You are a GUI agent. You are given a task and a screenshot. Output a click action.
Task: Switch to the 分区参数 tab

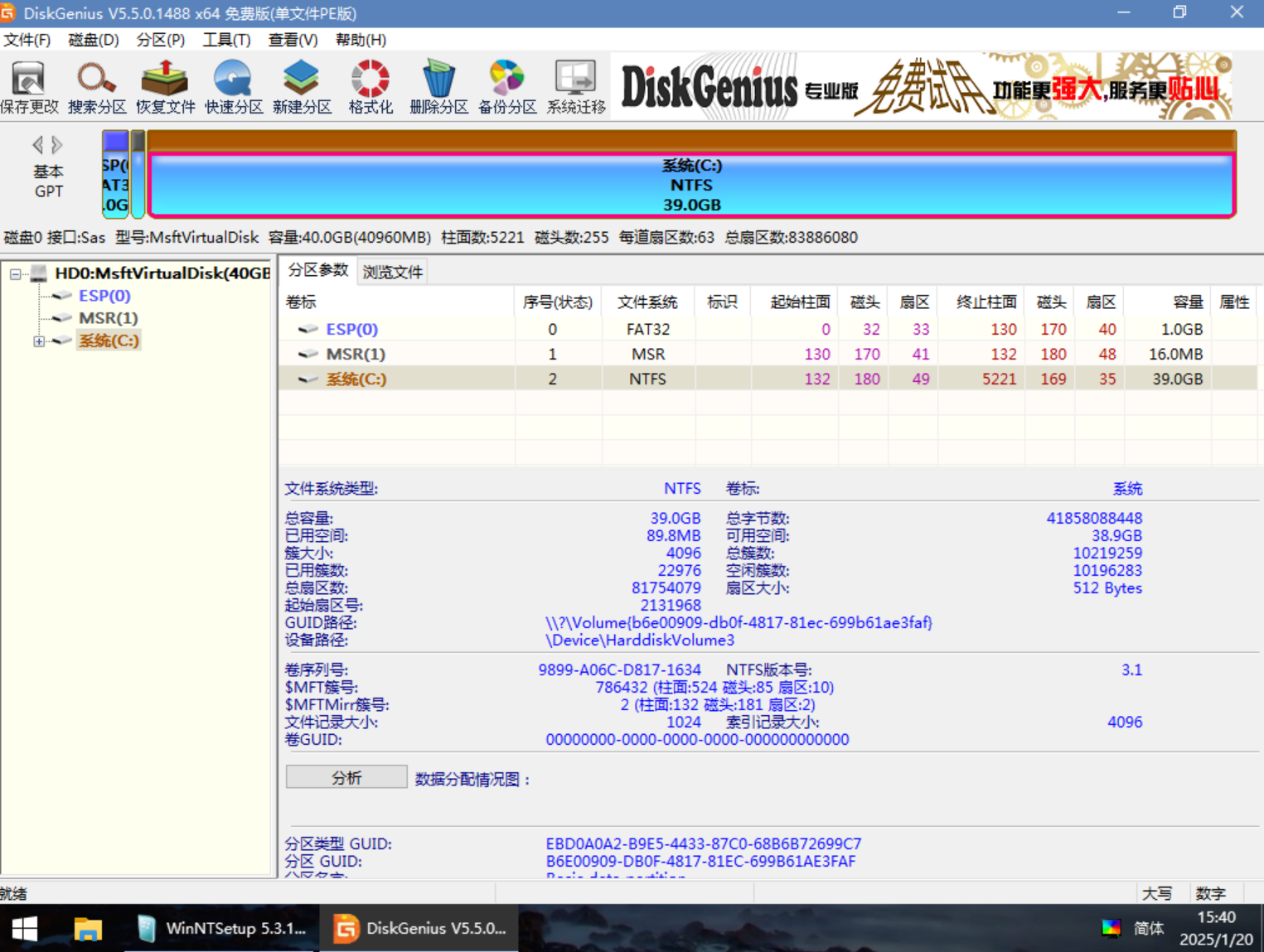point(318,270)
